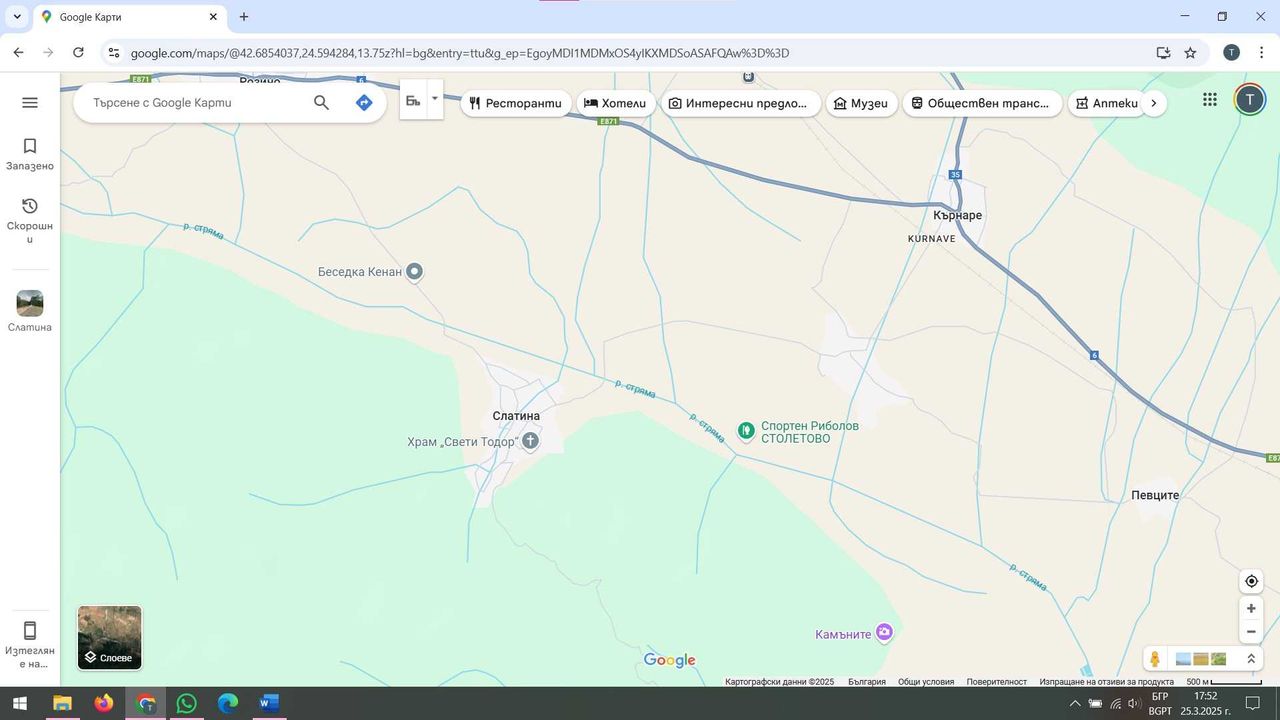Click the search magnifier icon
1280x720 pixels.
(x=321, y=102)
